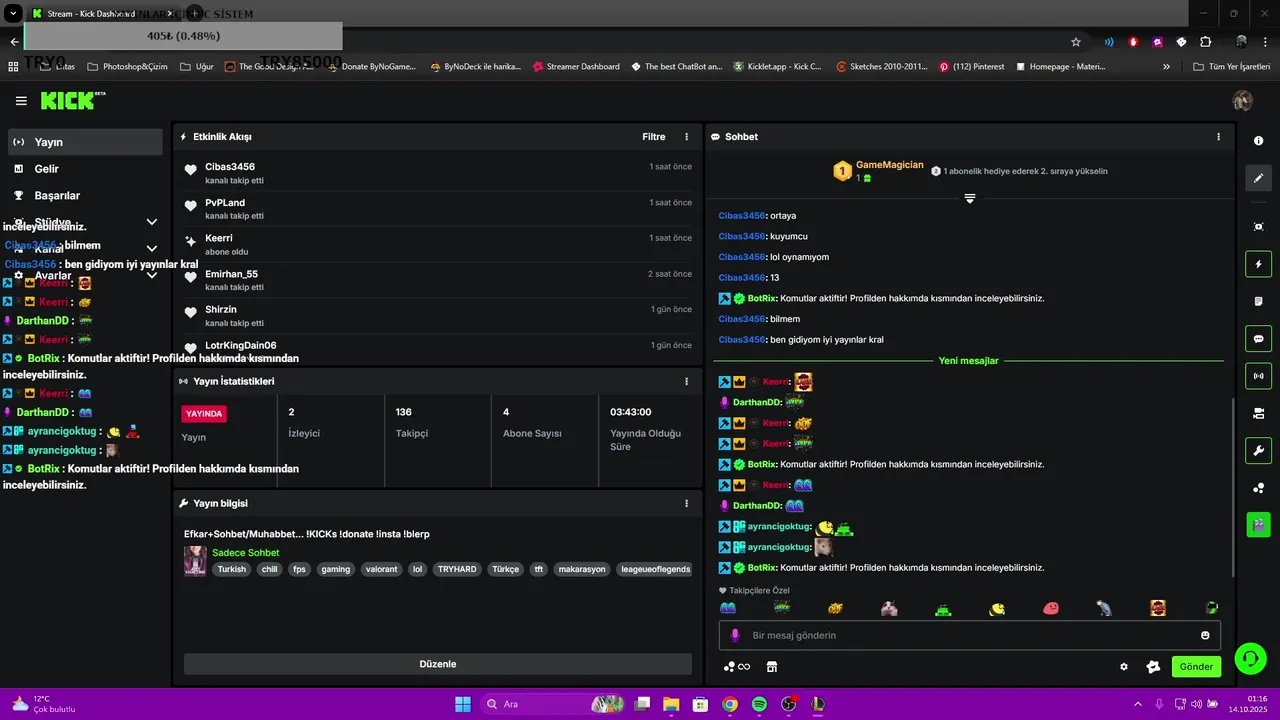This screenshot has height=720, width=1280.
Task: Open the Streamer Dashboard bookmark
Action: click(576, 66)
